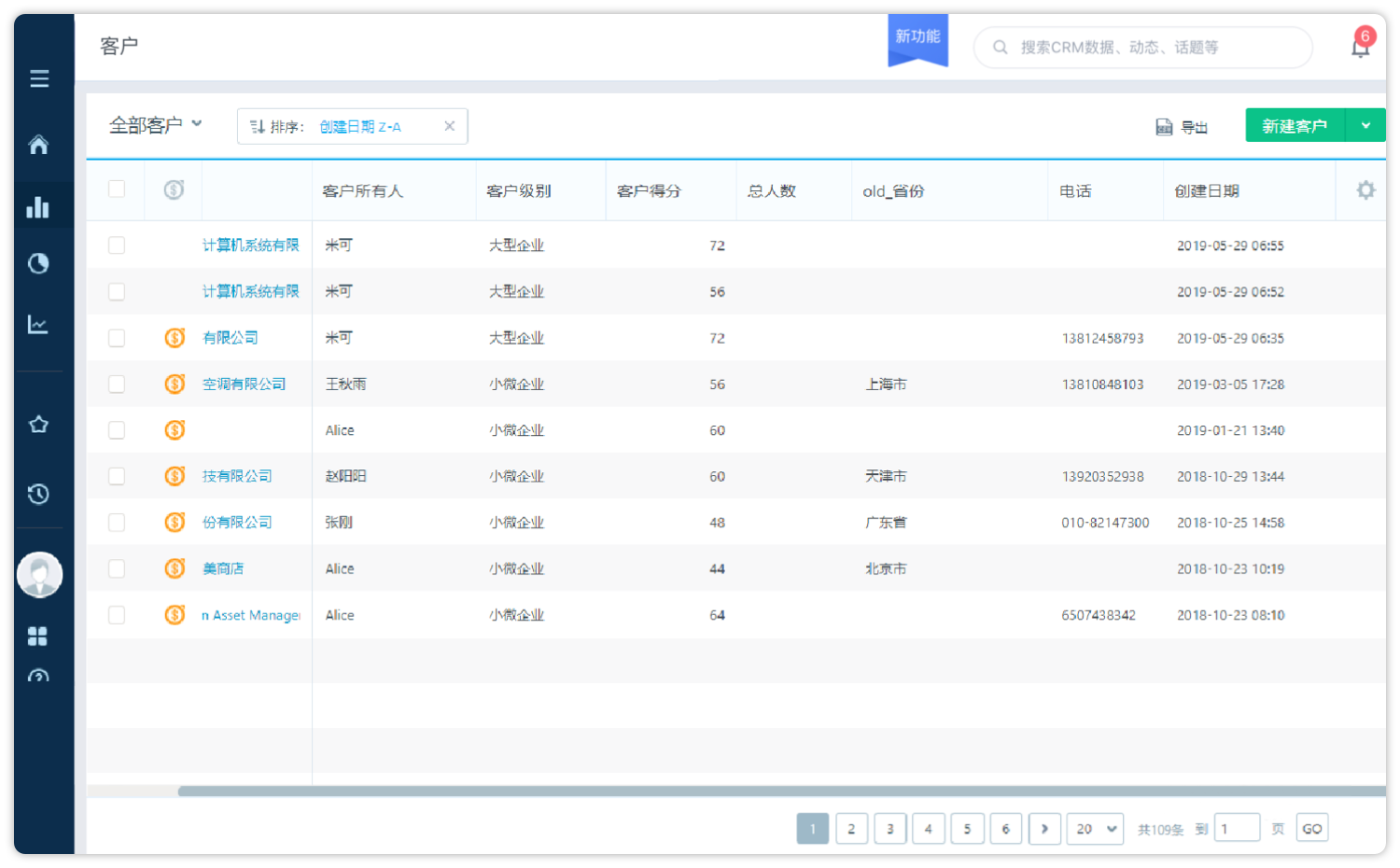Image resolution: width=1400 pixels, height=868 pixels.
Task: Check the row dated 2019-05-29 06:52
Action: 117,291
